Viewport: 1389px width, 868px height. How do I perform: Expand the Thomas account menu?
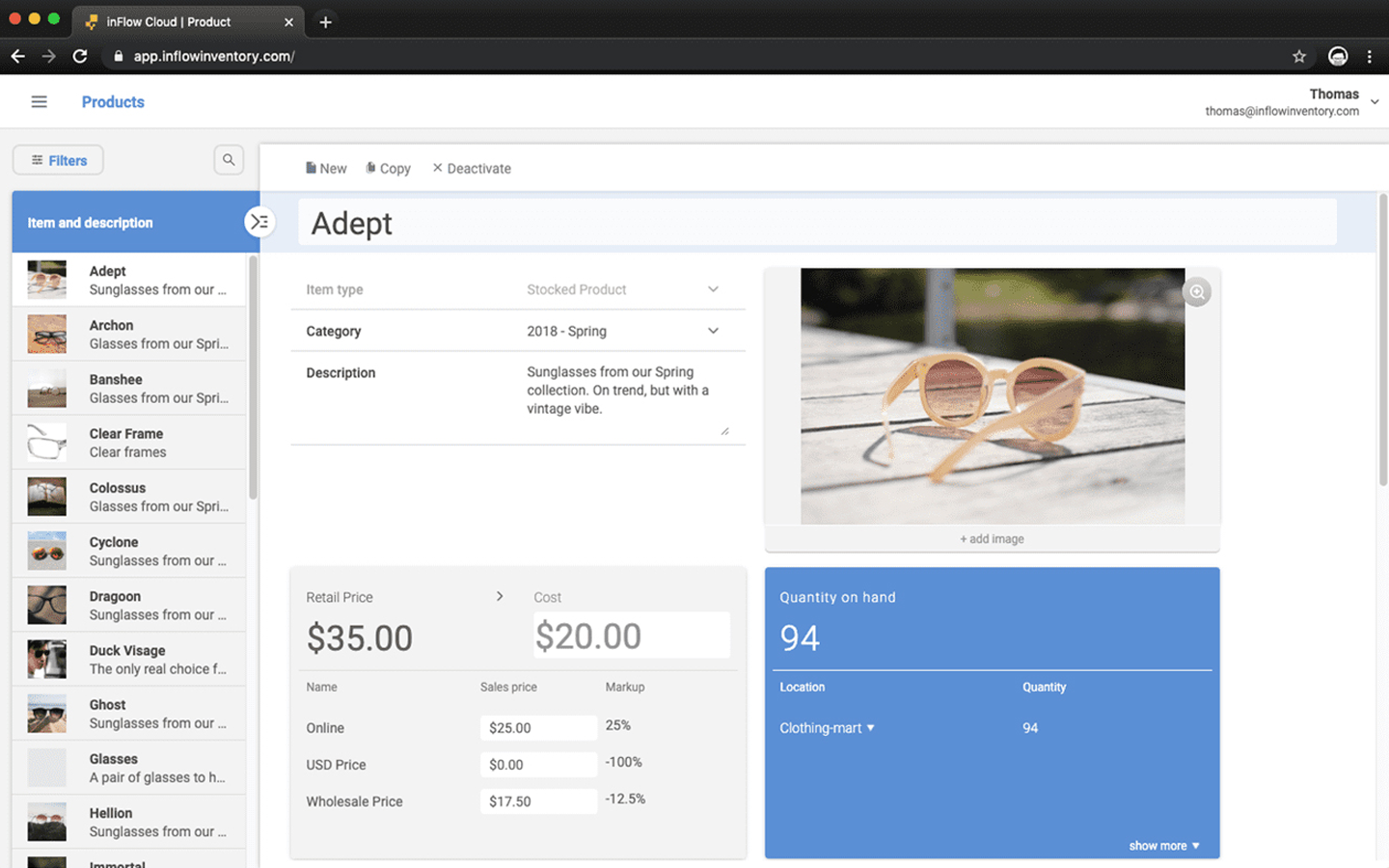click(1374, 101)
